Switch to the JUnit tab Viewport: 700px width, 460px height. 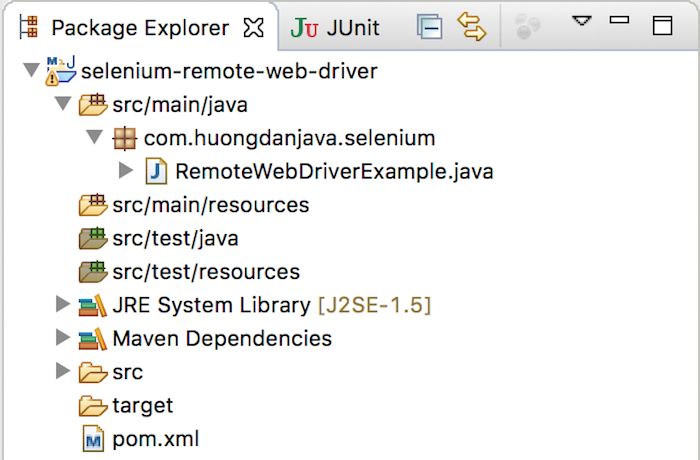click(x=335, y=28)
